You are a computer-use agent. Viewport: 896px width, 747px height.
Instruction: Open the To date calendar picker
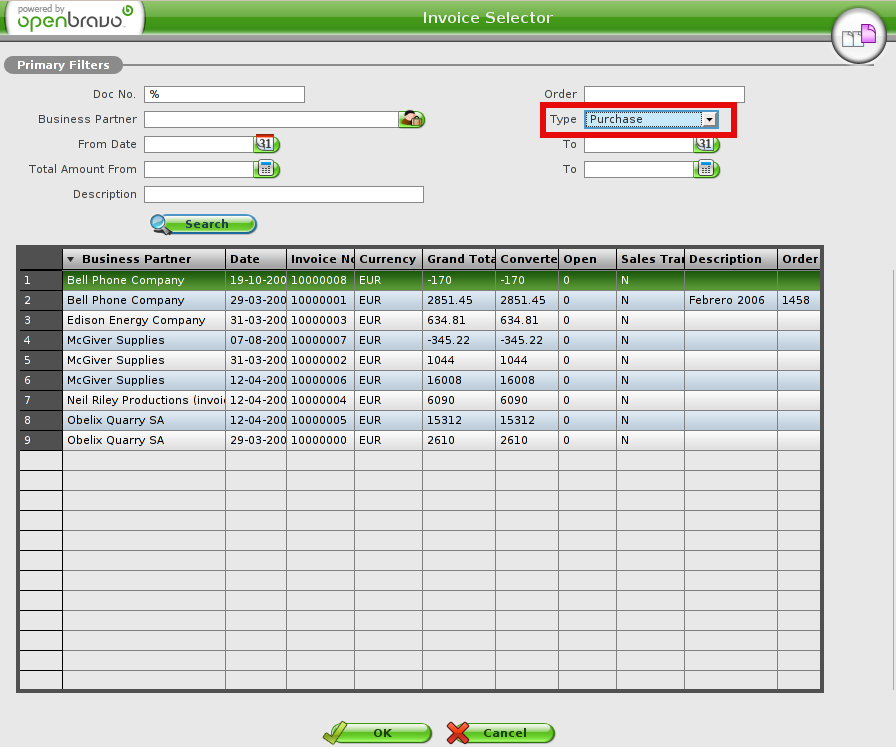[706, 144]
